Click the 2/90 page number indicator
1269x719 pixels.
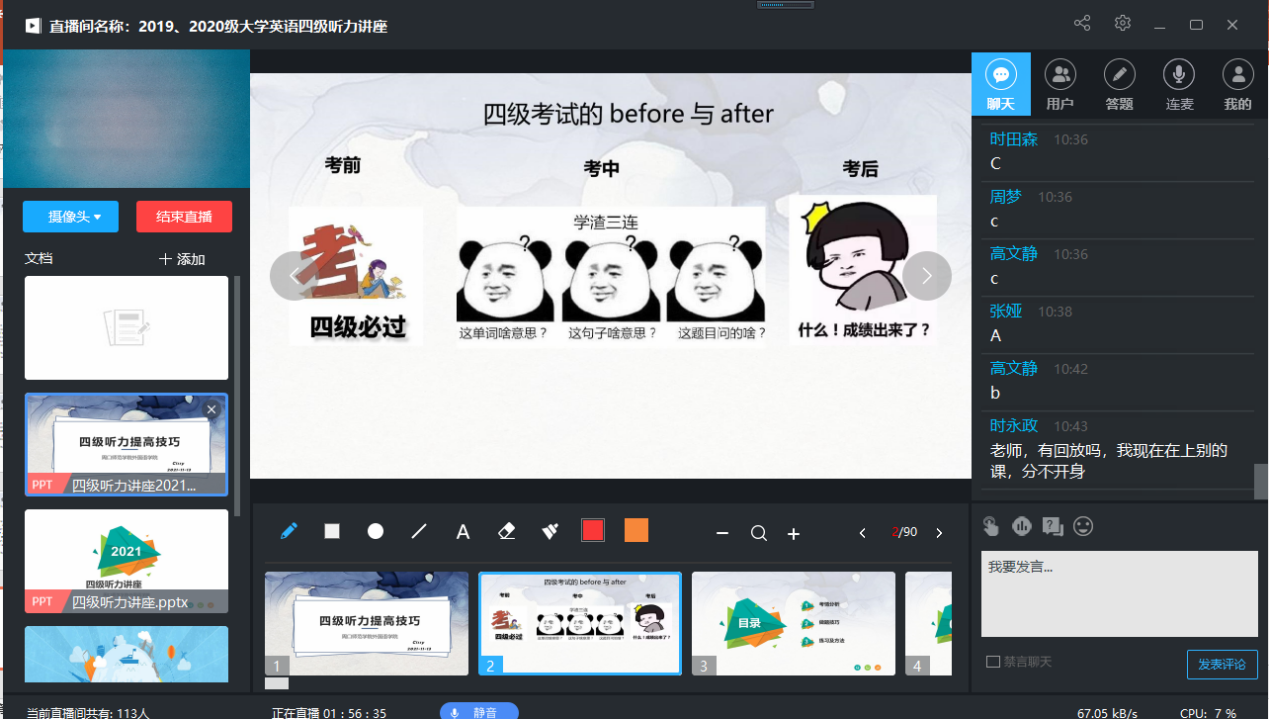click(904, 533)
